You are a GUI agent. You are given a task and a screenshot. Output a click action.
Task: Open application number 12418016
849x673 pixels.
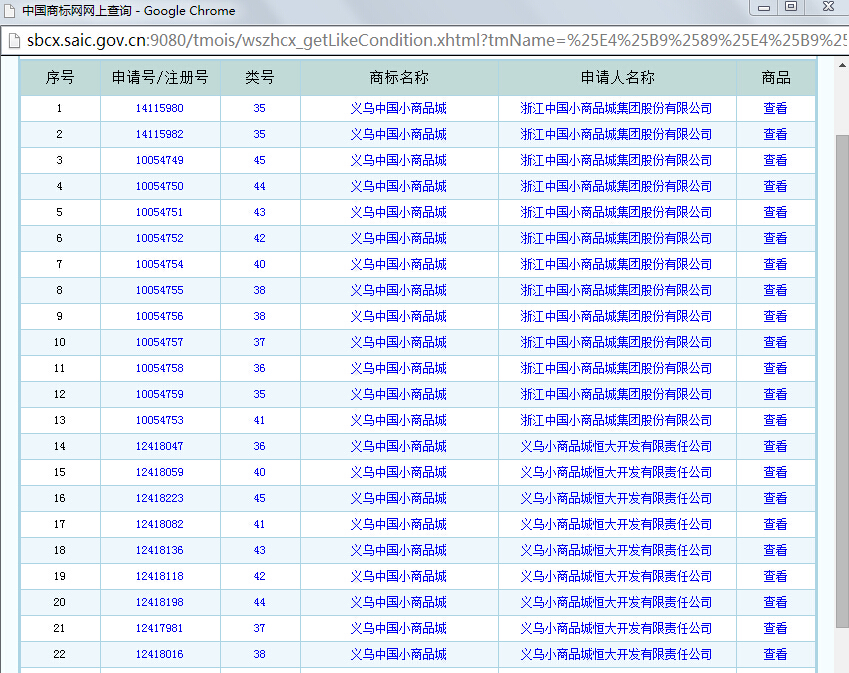160,654
